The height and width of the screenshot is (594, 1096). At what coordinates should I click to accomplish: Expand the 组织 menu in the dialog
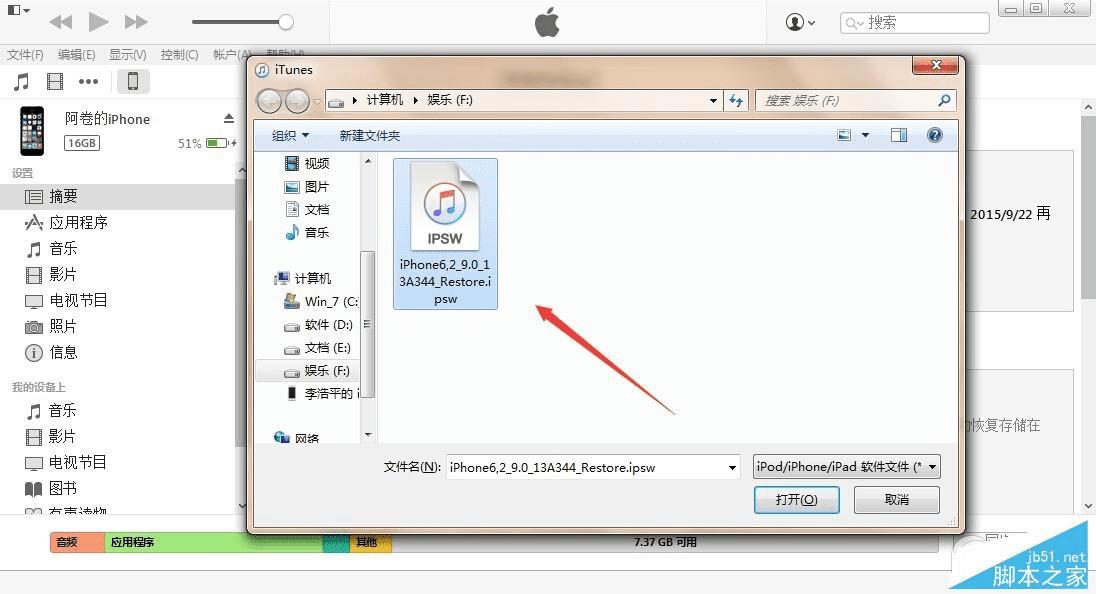(289, 134)
